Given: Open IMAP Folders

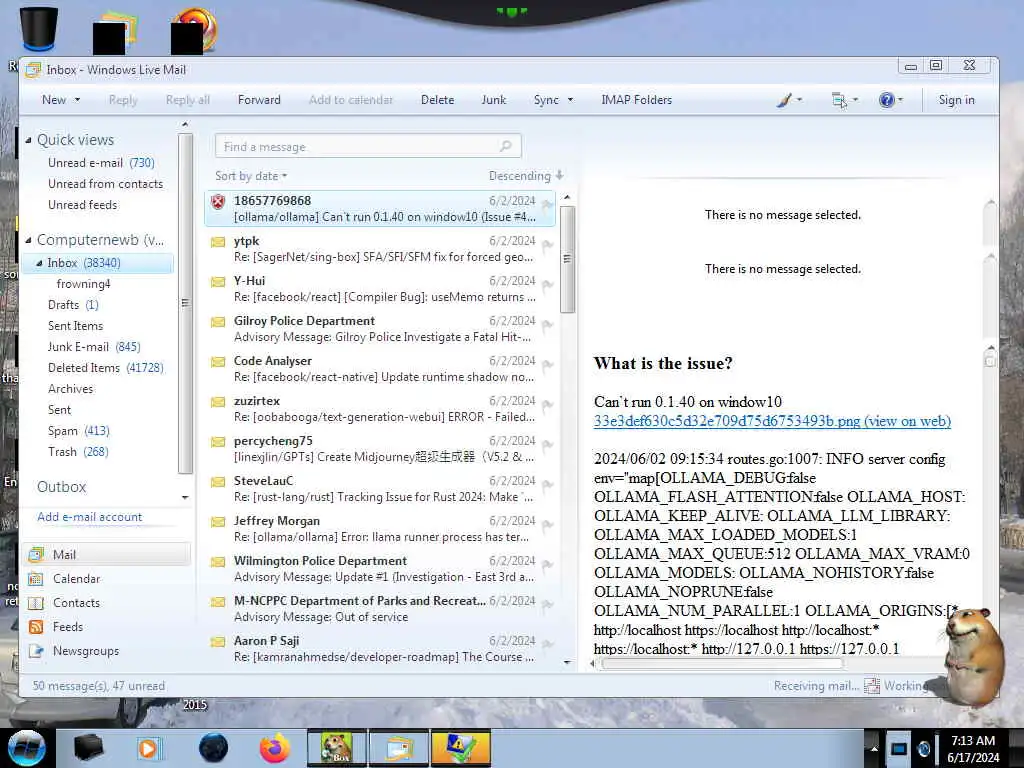Looking at the screenshot, I should pyautogui.click(x=637, y=100).
